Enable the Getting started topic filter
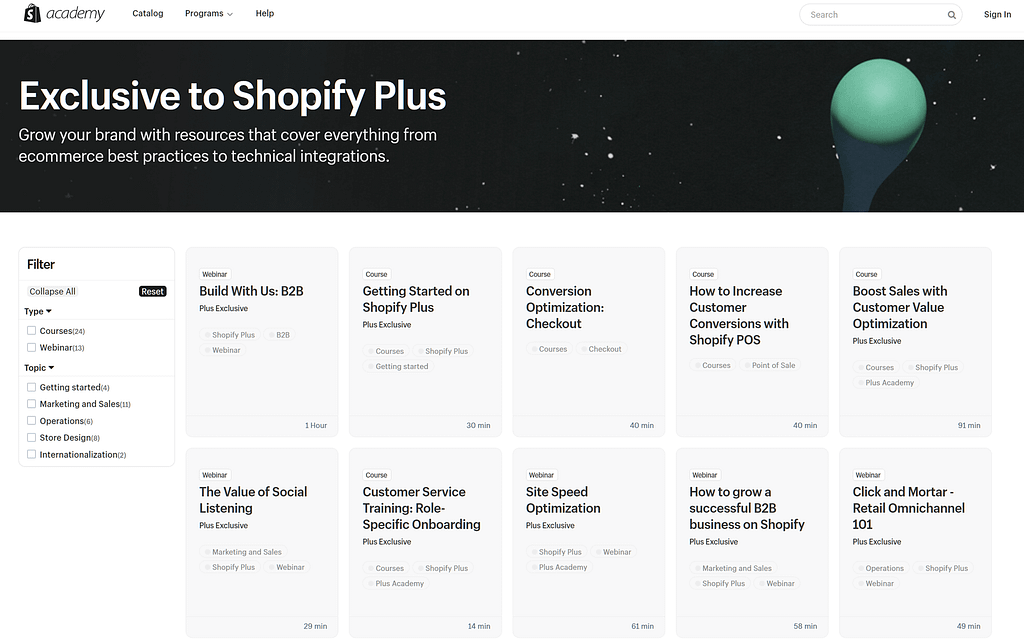Image resolution: width=1024 pixels, height=644 pixels. click(x=29, y=387)
